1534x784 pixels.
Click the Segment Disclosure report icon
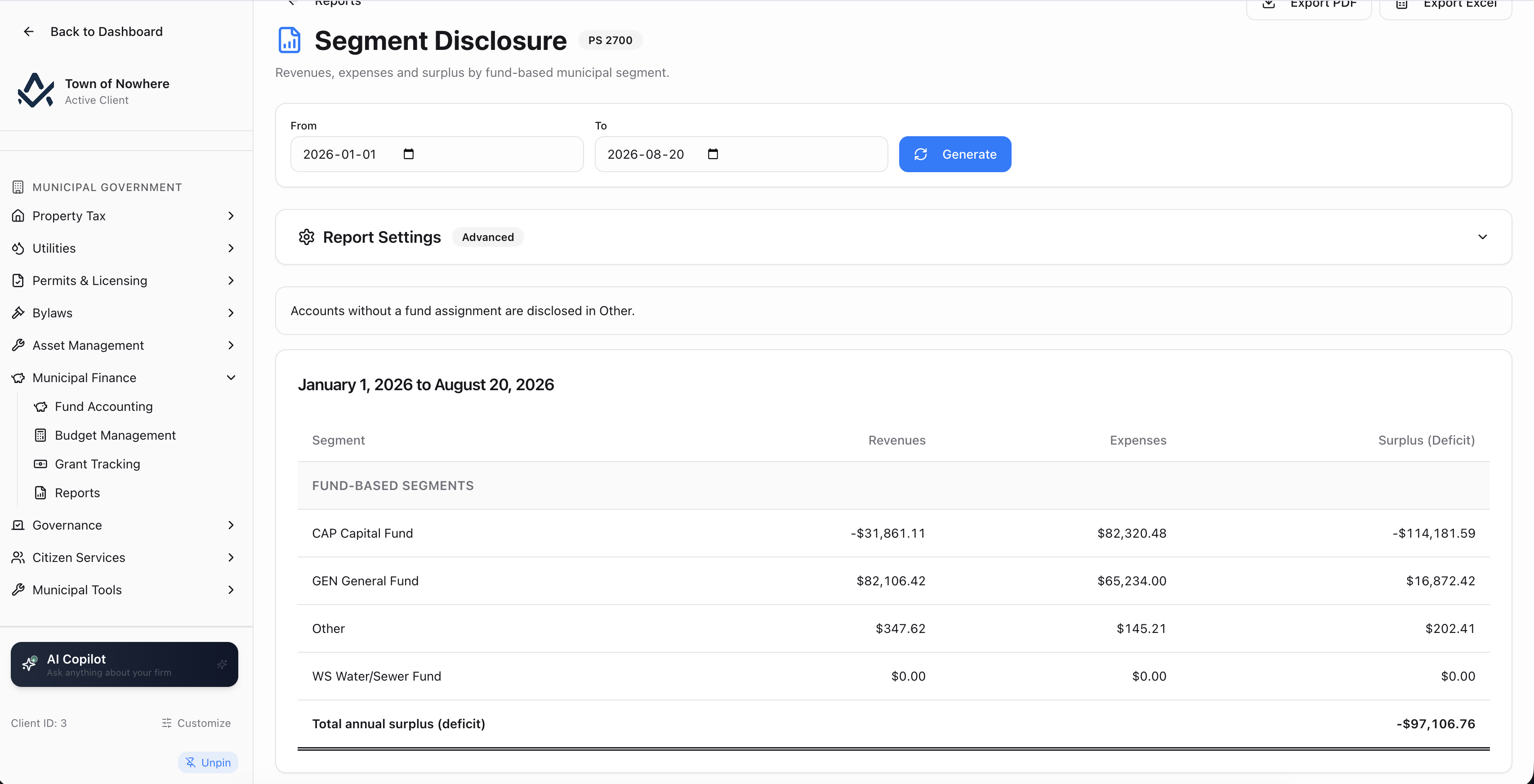click(290, 40)
